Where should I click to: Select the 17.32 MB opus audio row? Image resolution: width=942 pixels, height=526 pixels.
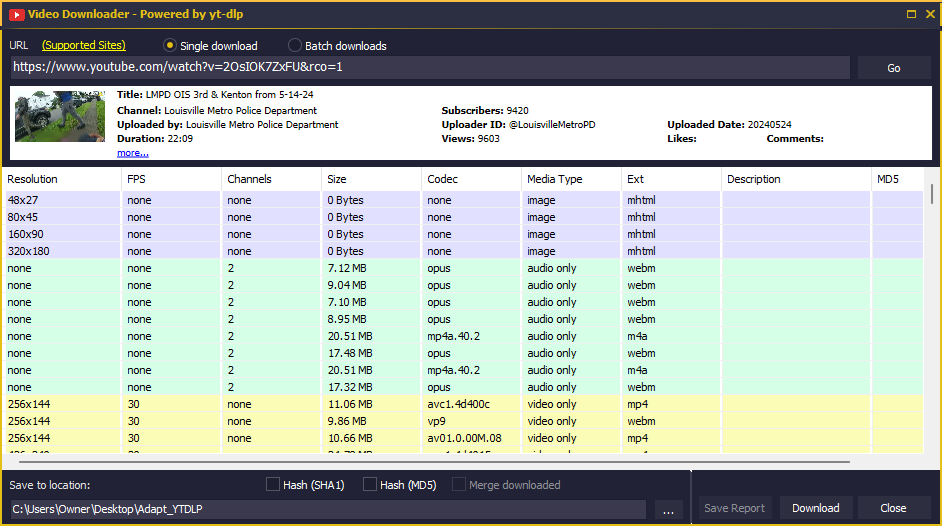point(463,387)
